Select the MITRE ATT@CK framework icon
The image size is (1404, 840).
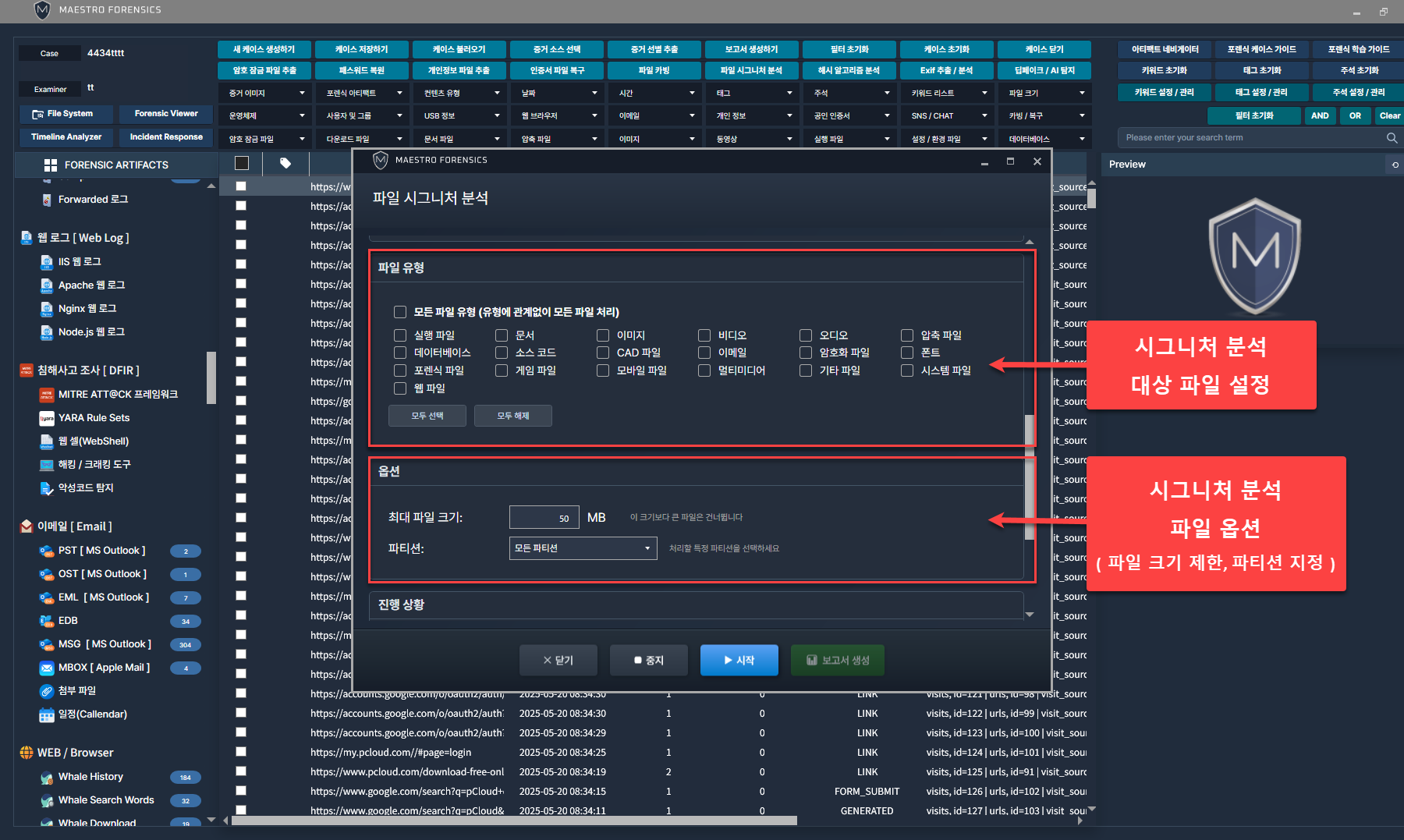click(x=47, y=395)
